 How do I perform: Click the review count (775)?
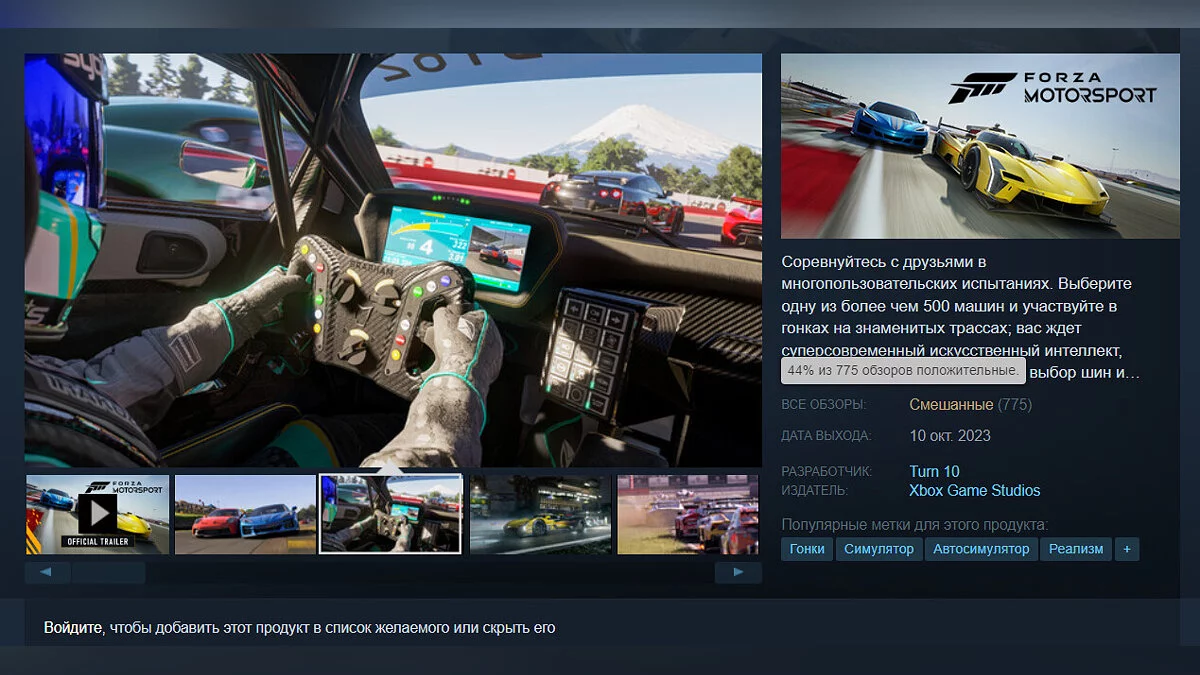click(x=1015, y=405)
